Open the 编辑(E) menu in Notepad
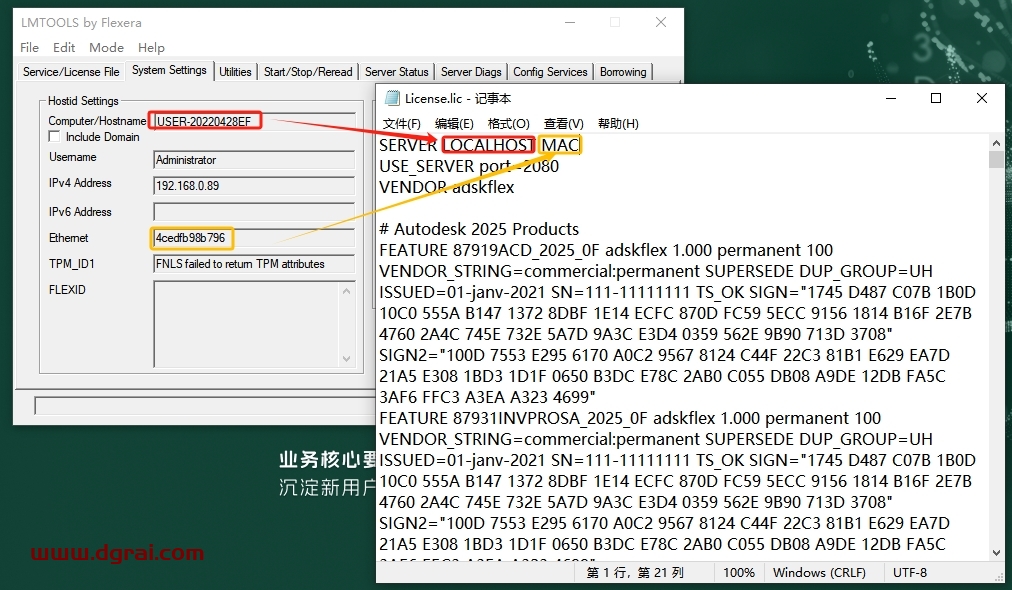Screen dimensions: 1012x590 [454, 123]
